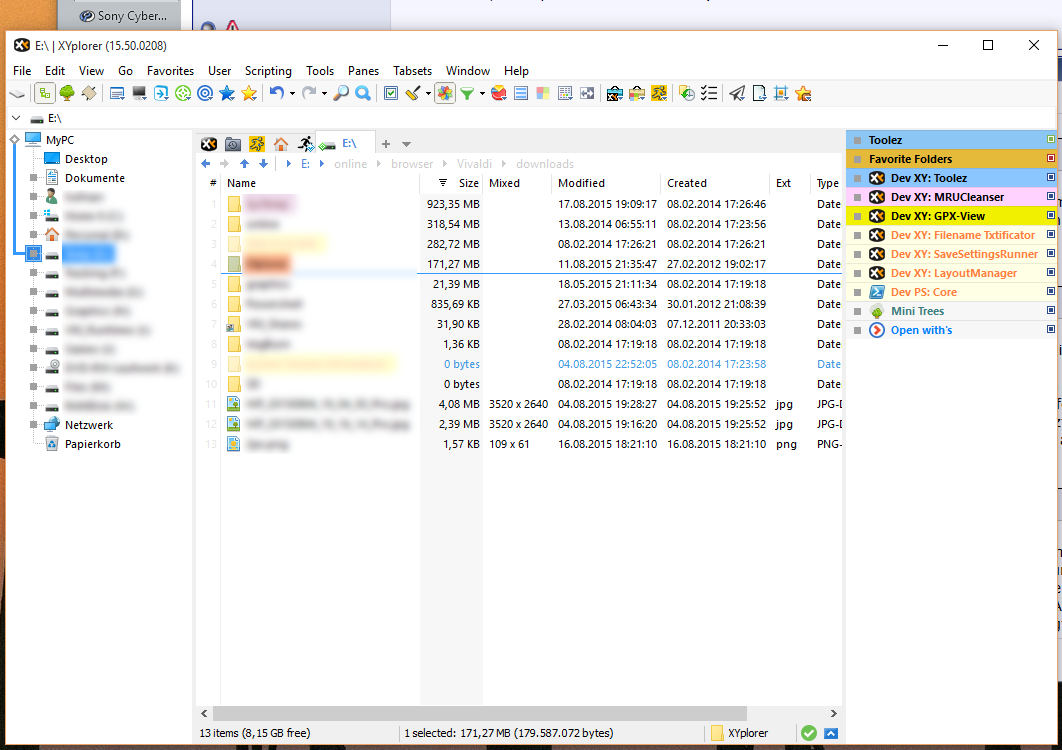Screen dimensions: 1062x750
Task: Open the tab list dropdown arrow after plus
Action: coord(407,144)
